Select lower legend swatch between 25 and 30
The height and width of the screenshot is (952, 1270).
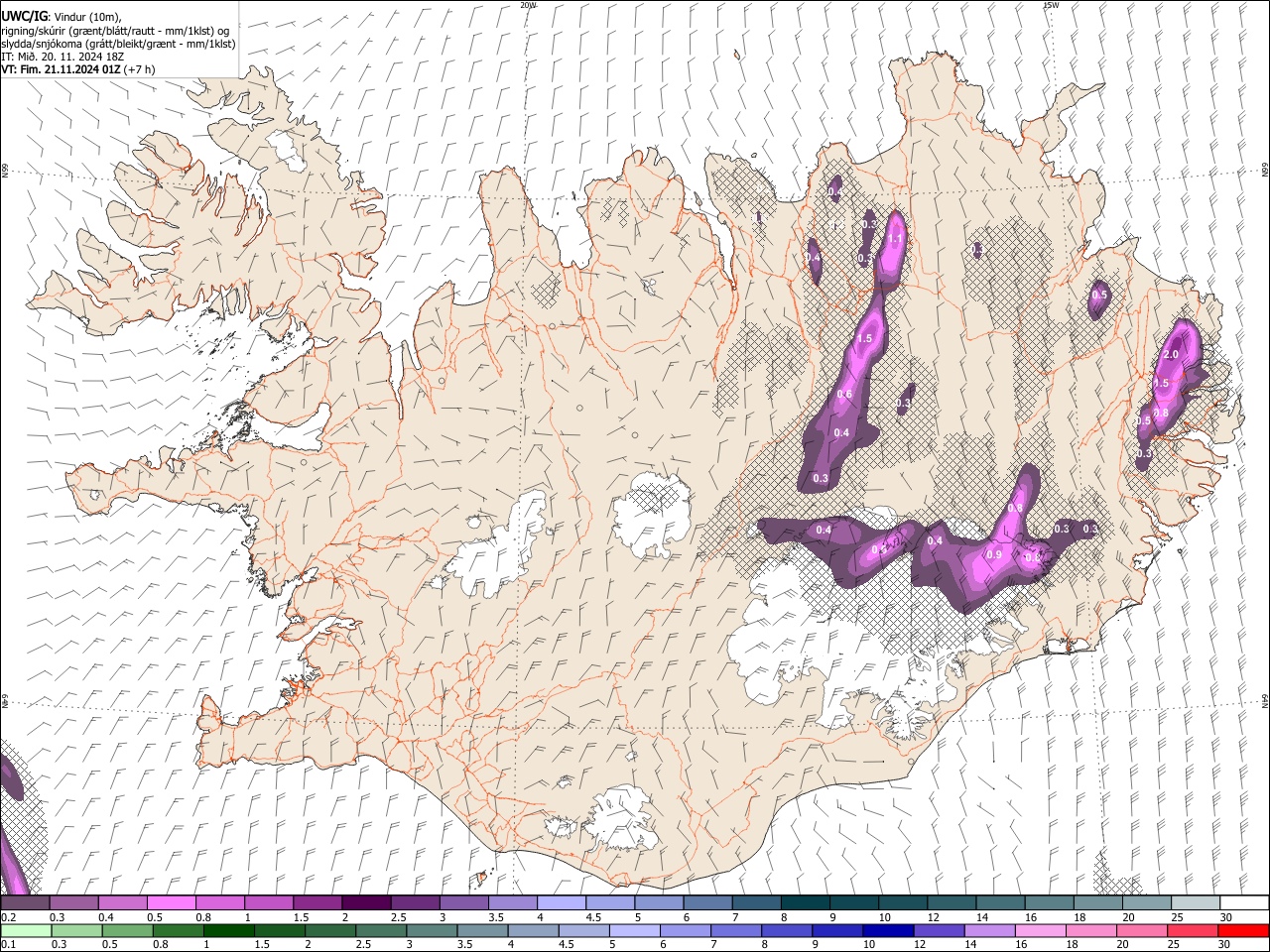click(x=1191, y=931)
